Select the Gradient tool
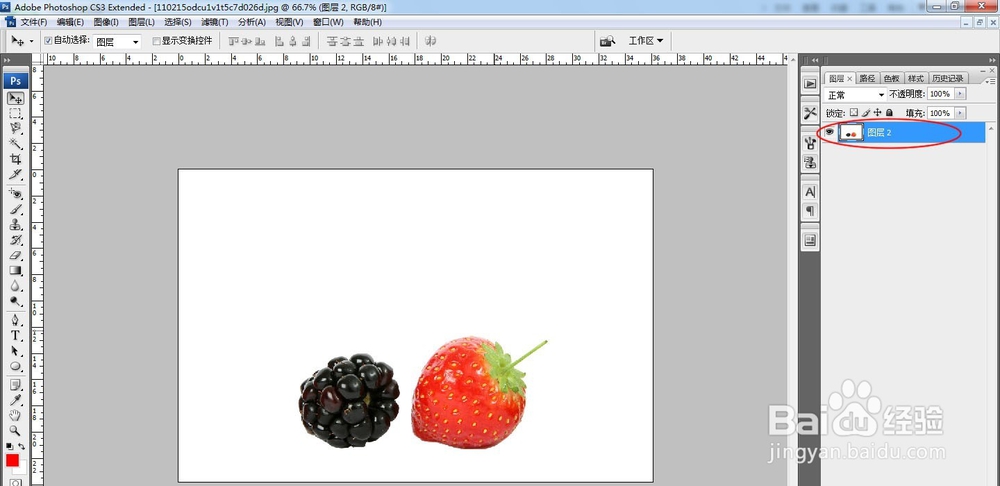This screenshot has height=486, width=1000. click(x=15, y=270)
